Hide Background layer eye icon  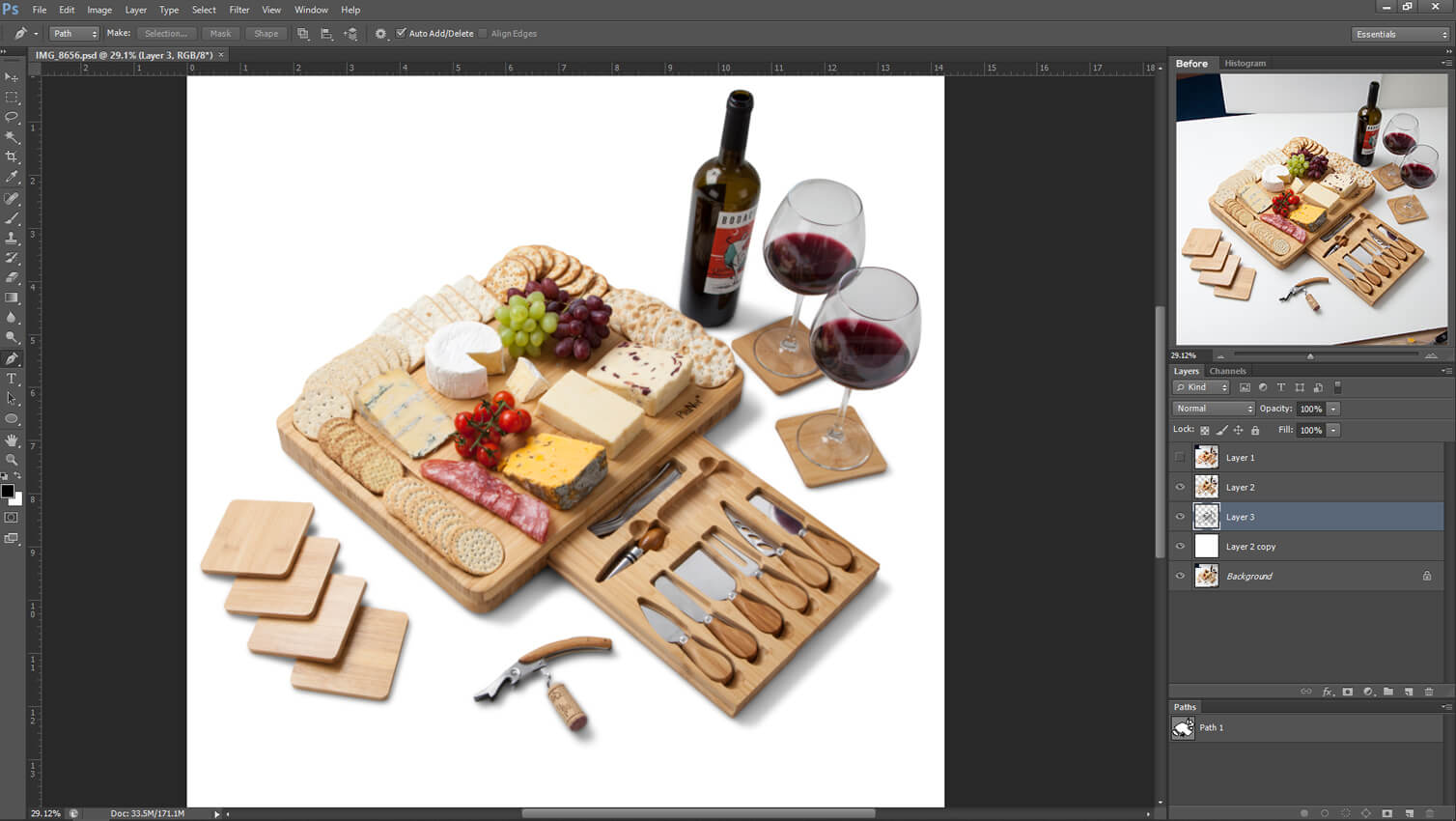1180,576
